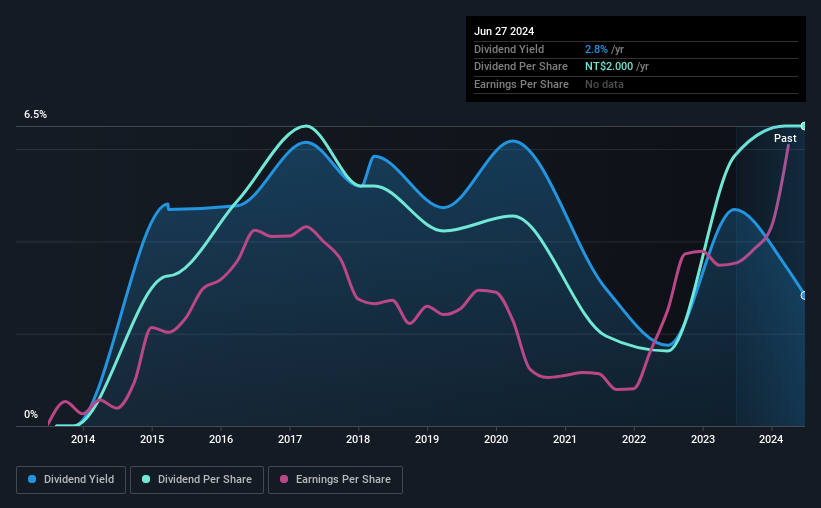Select the 2018 x-axis label
This screenshot has height=508, width=821.
pos(358,439)
